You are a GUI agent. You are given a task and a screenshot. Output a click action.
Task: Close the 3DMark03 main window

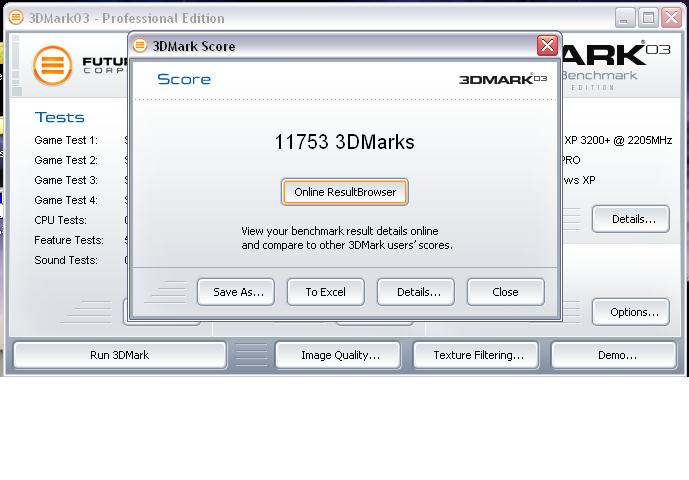click(x=672, y=18)
